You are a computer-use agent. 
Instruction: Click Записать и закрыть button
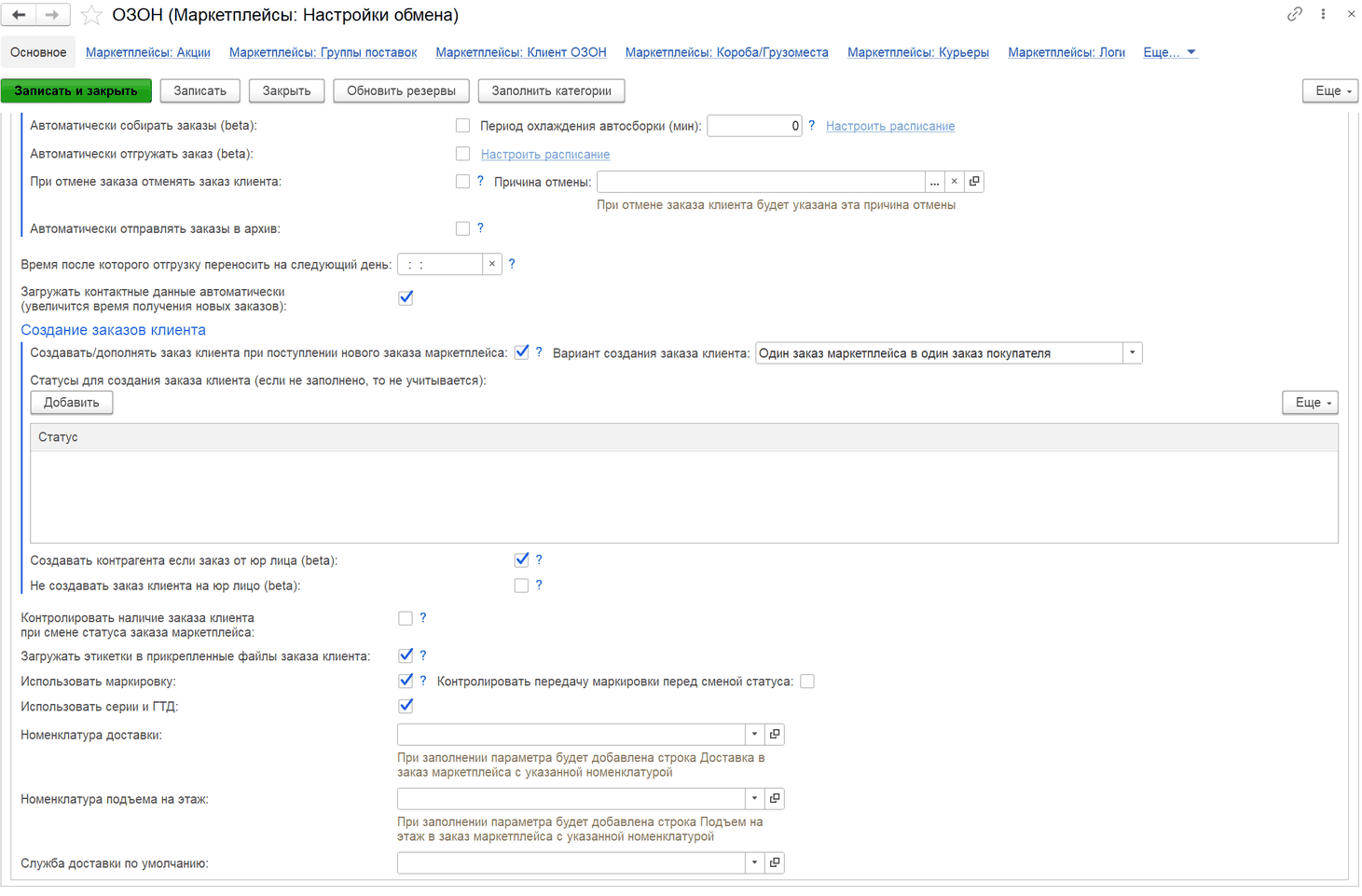pos(76,90)
